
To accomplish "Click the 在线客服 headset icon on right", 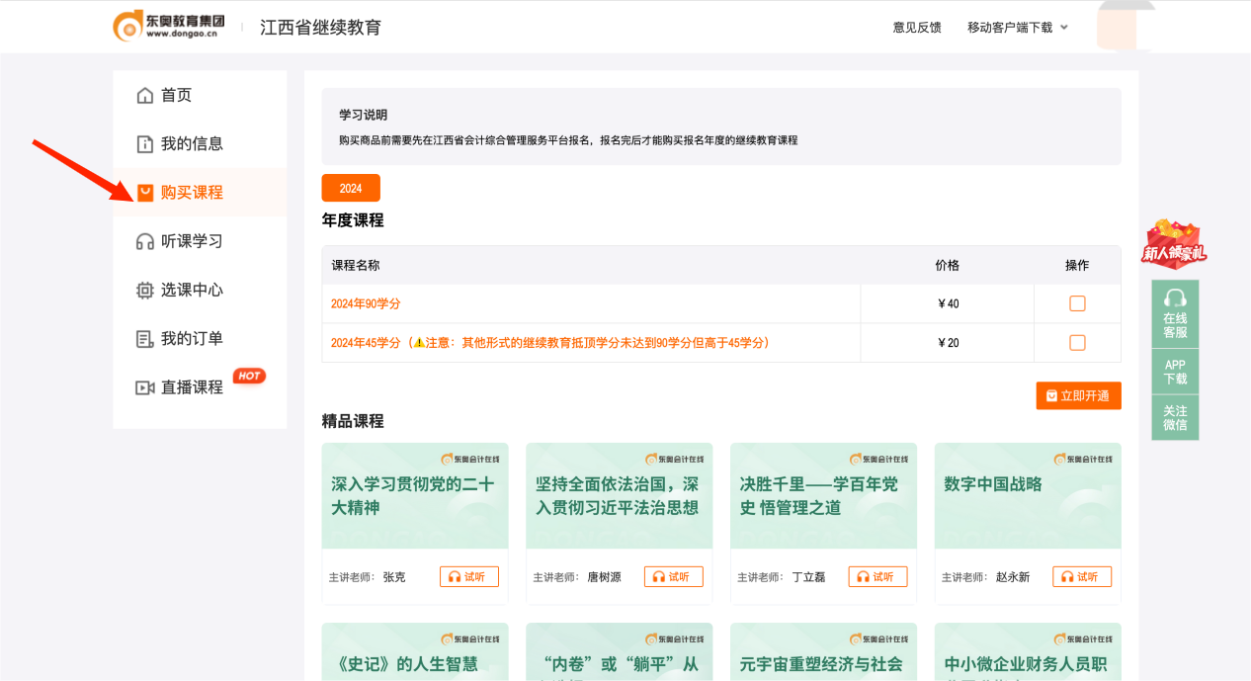I will coord(1175,300).
